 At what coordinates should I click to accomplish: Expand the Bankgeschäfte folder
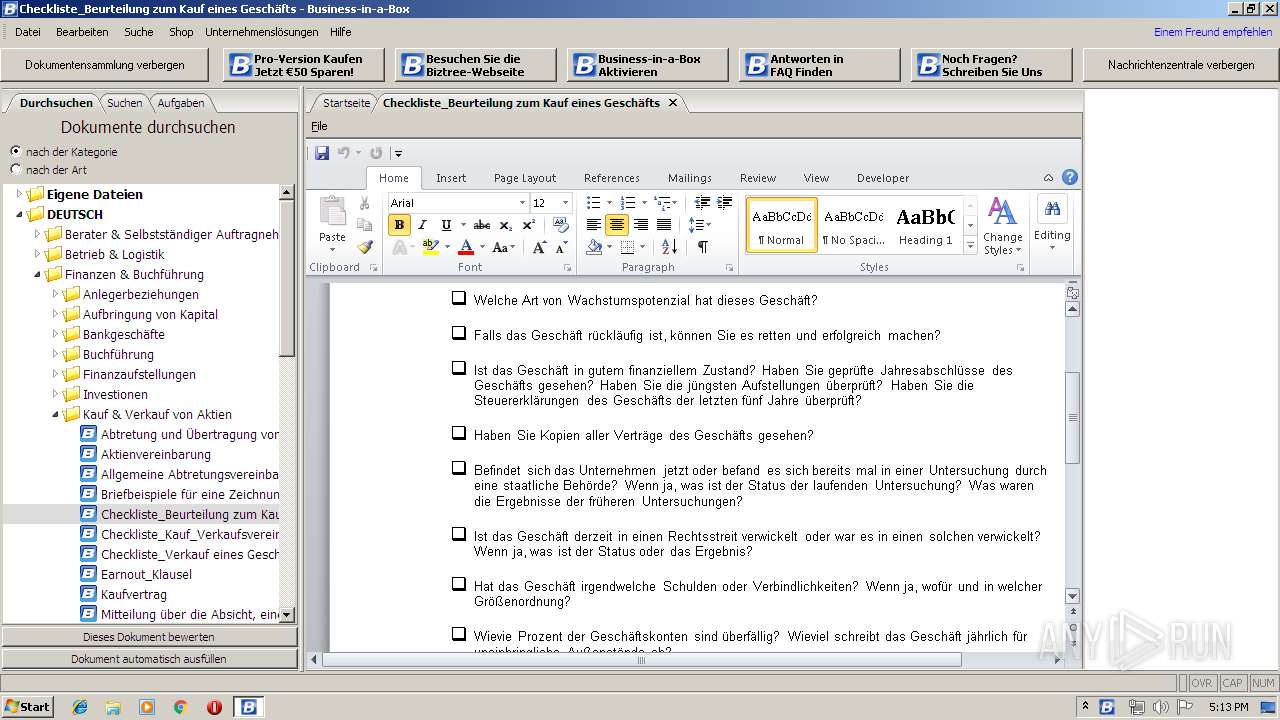click(x=55, y=334)
